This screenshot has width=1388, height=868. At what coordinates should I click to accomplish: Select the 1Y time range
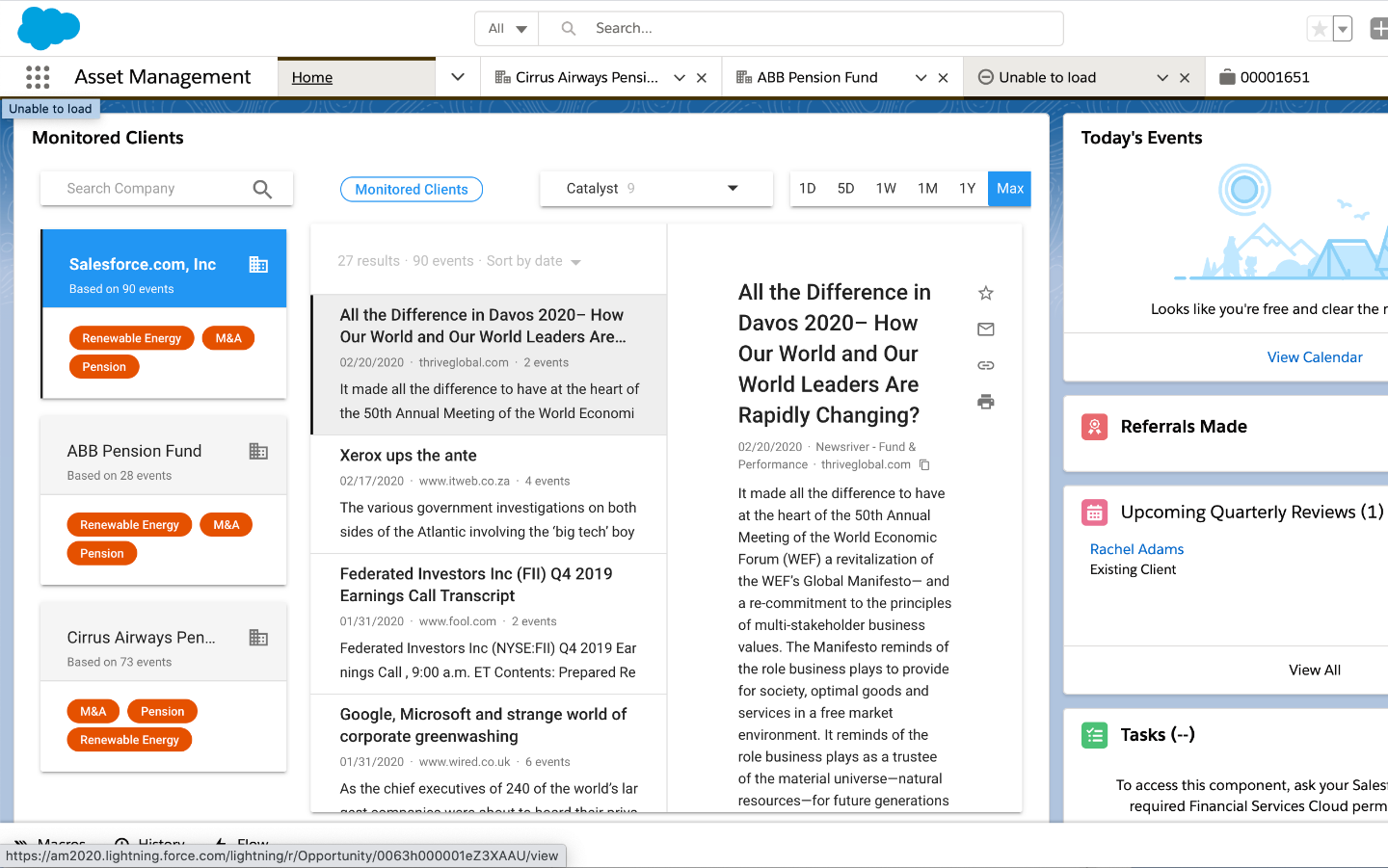coord(968,189)
